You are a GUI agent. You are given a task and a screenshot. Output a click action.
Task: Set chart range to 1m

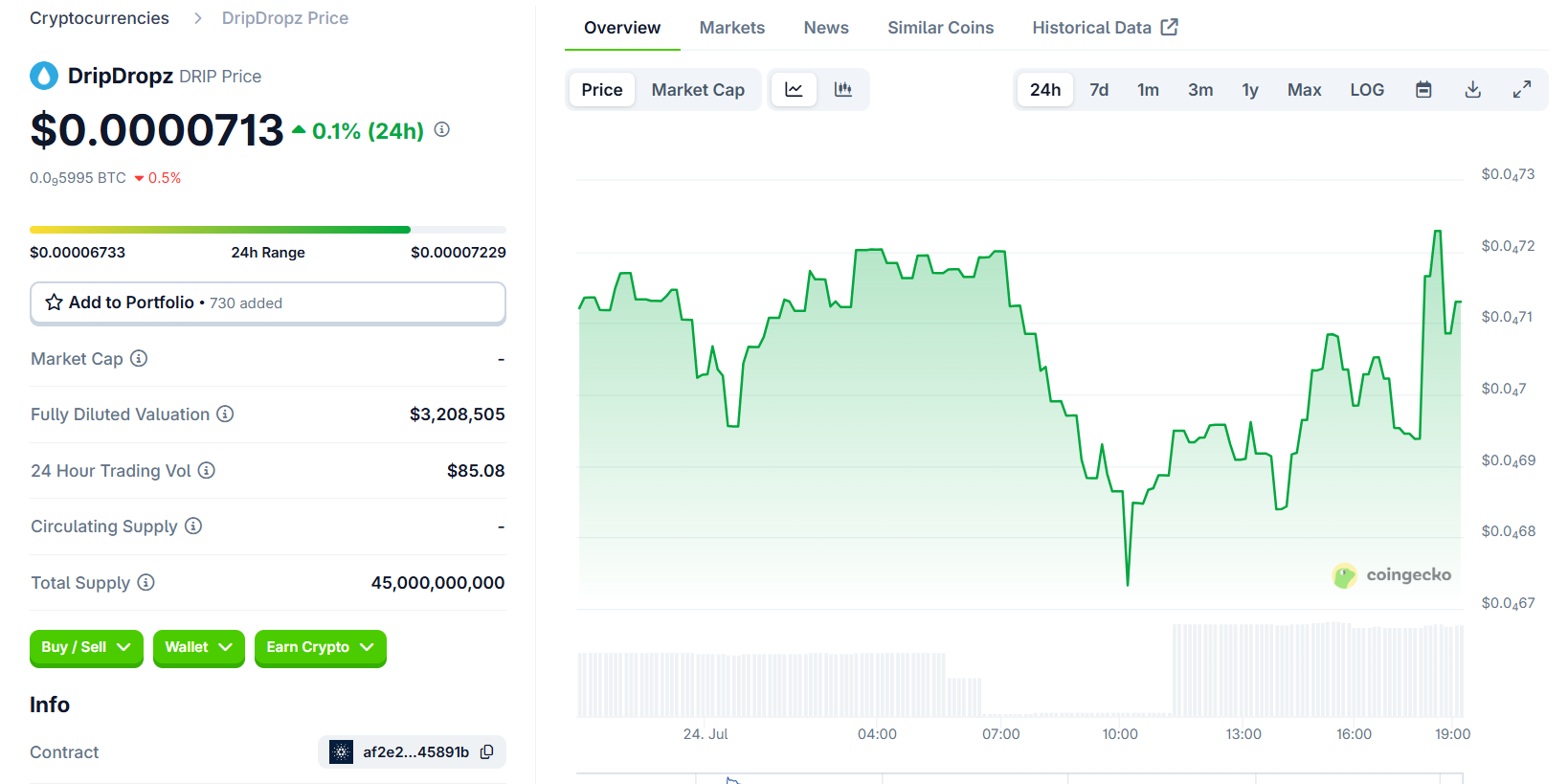(1148, 89)
